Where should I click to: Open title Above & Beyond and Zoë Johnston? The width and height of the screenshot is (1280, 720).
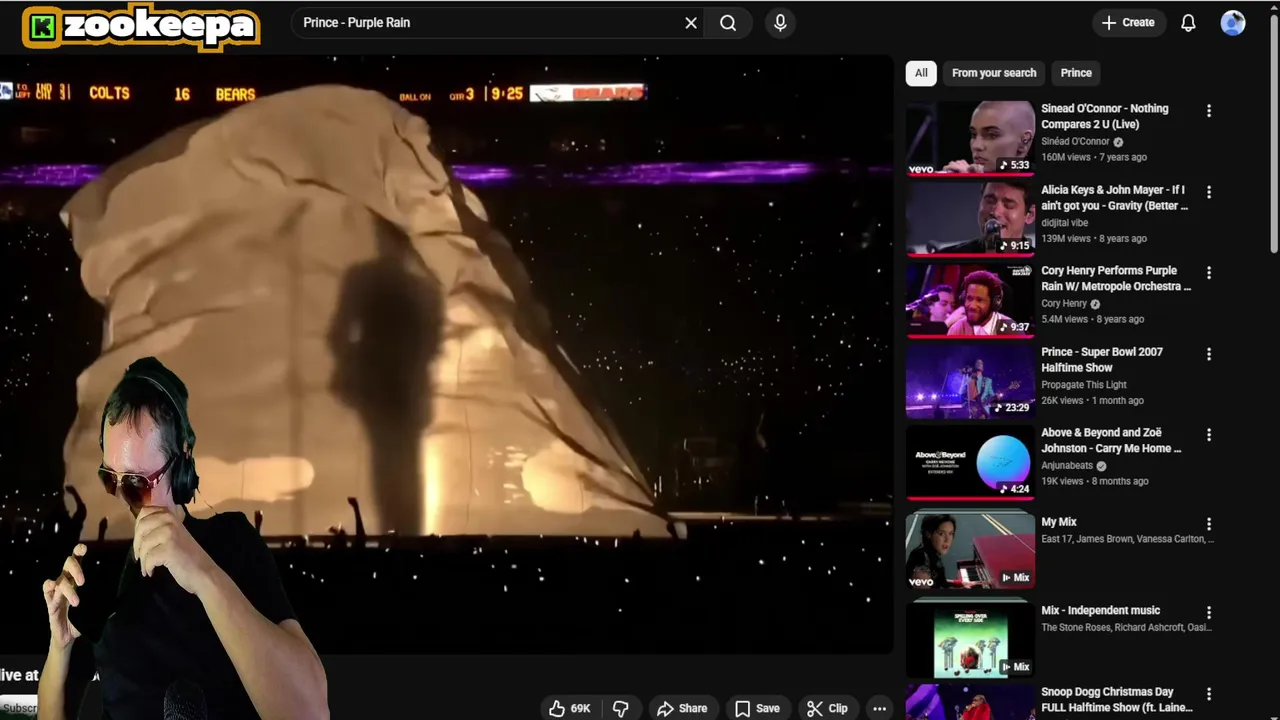click(x=1111, y=441)
